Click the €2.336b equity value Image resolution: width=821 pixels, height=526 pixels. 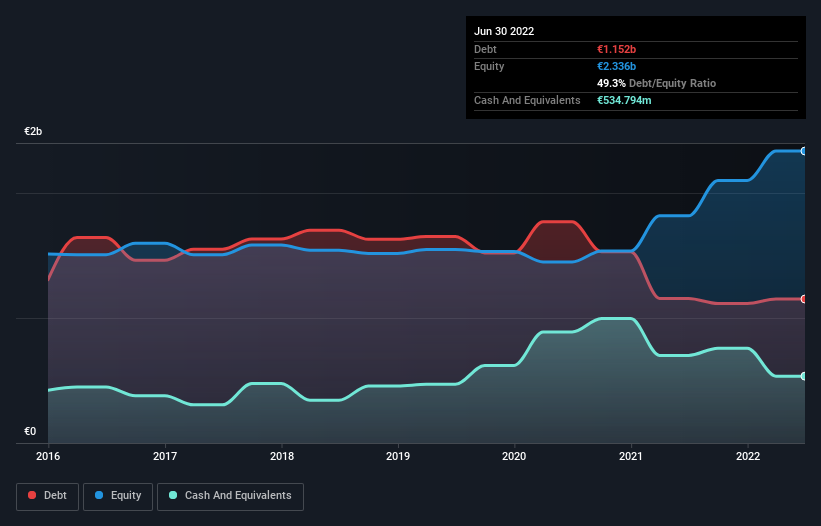click(x=616, y=66)
